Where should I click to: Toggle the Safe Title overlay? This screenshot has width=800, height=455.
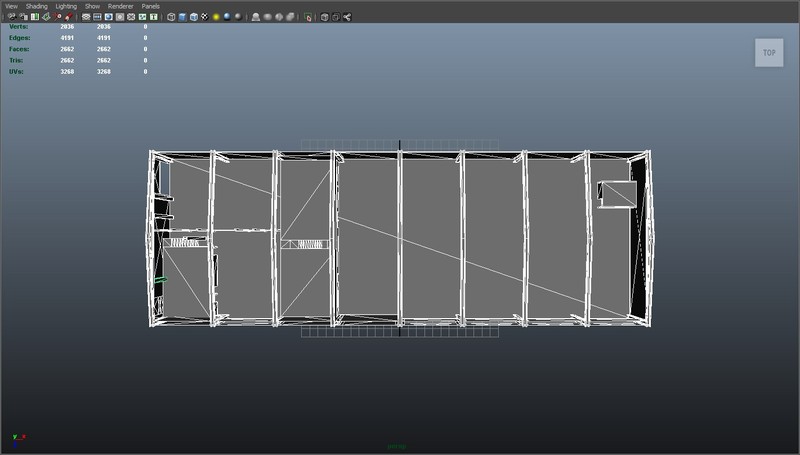pyautogui.click(x=152, y=17)
